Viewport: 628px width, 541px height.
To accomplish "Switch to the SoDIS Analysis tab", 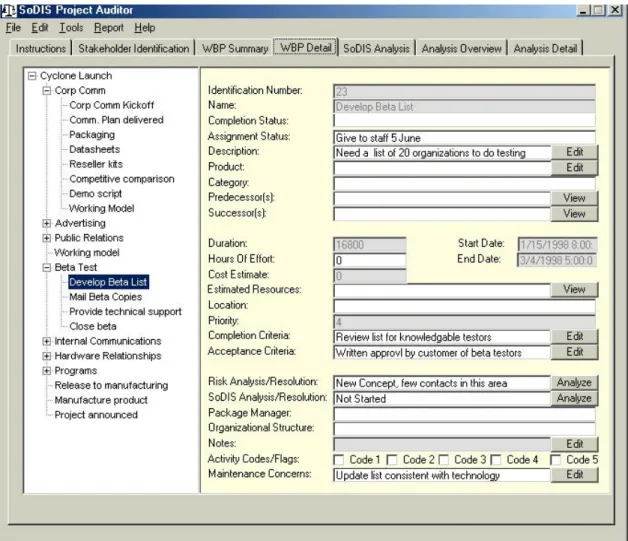I will [x=376, y=48].
